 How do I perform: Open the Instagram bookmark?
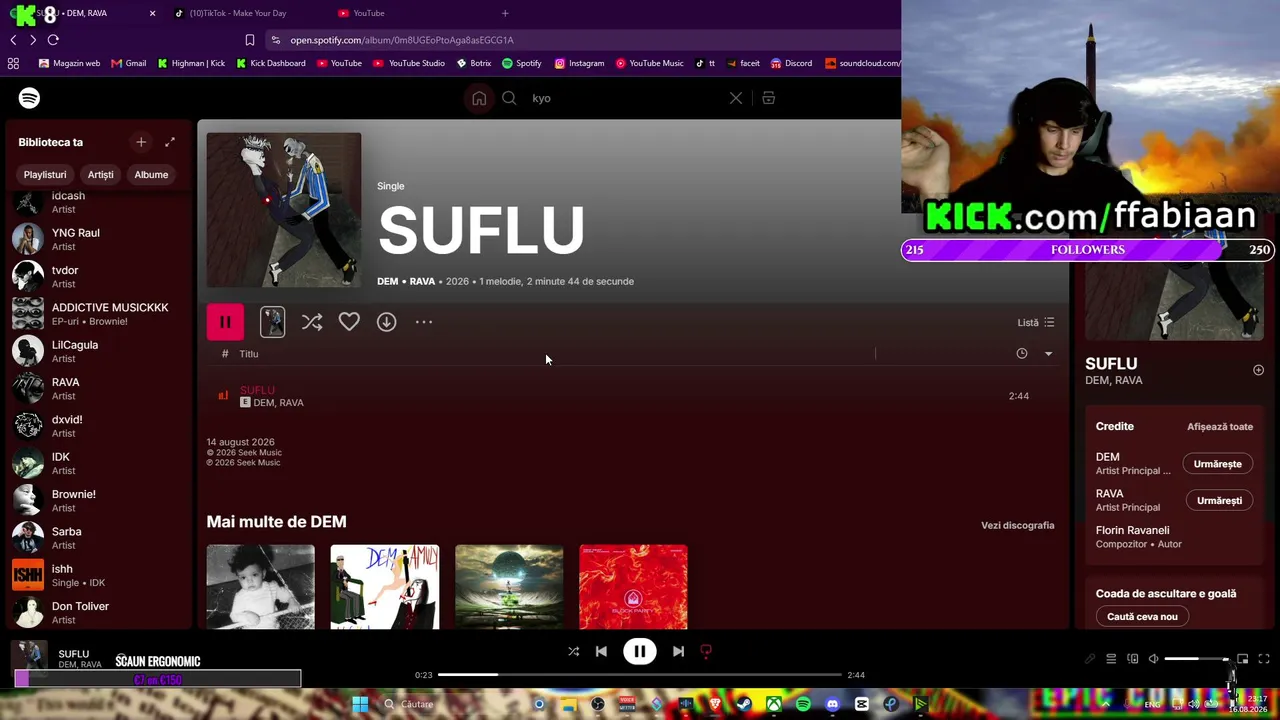pyautogui.click(x=579, y=63)
